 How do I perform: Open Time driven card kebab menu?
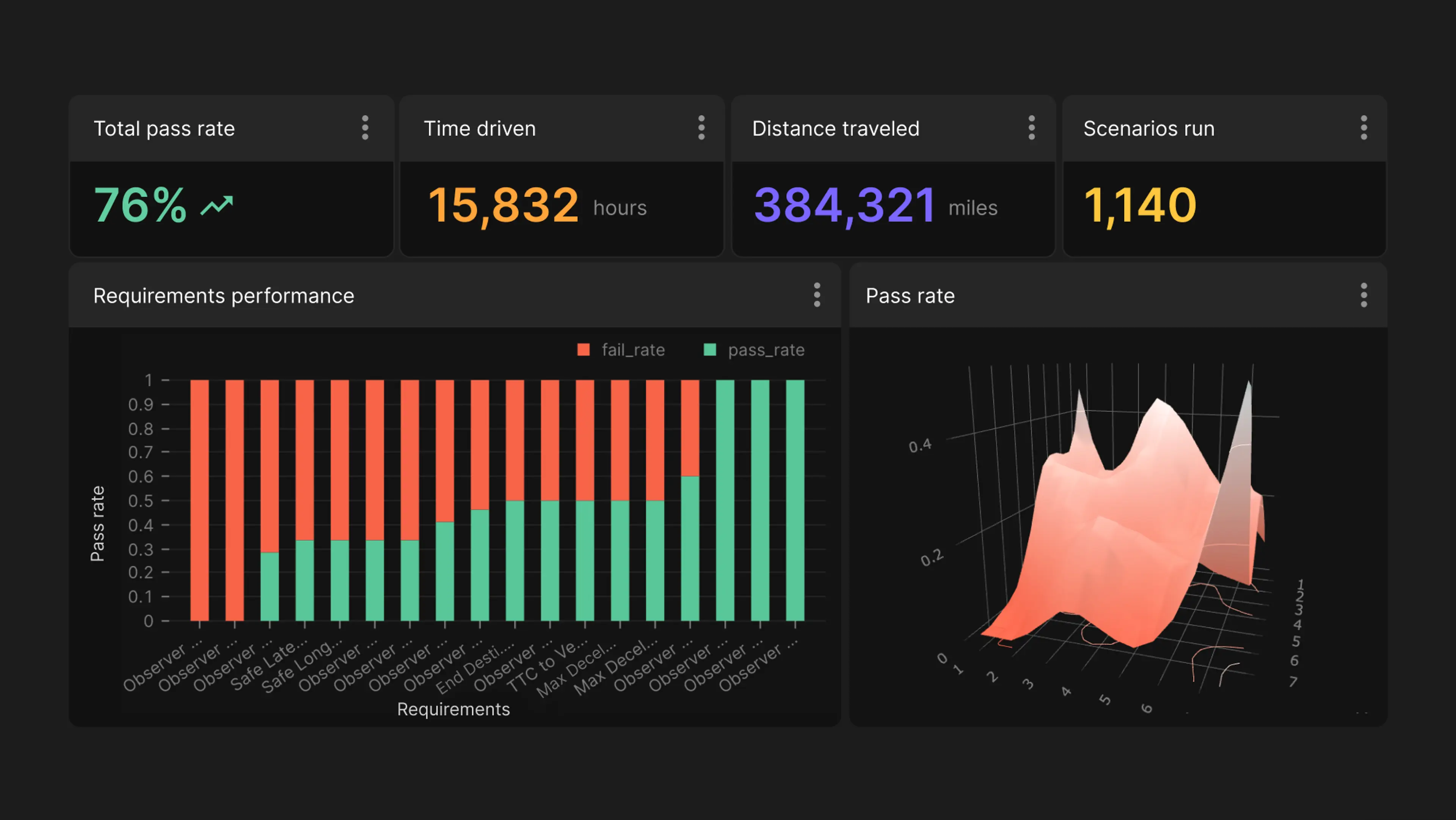tap(701, 128)
